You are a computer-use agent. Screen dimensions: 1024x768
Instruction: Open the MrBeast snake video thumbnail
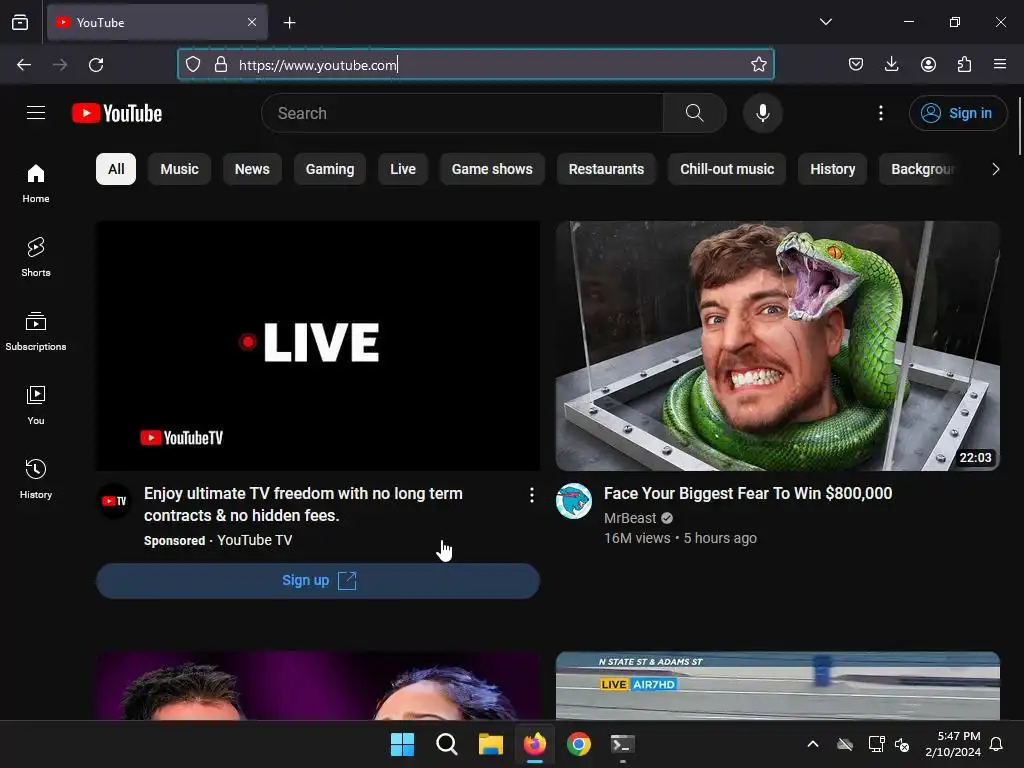point(777,345)
